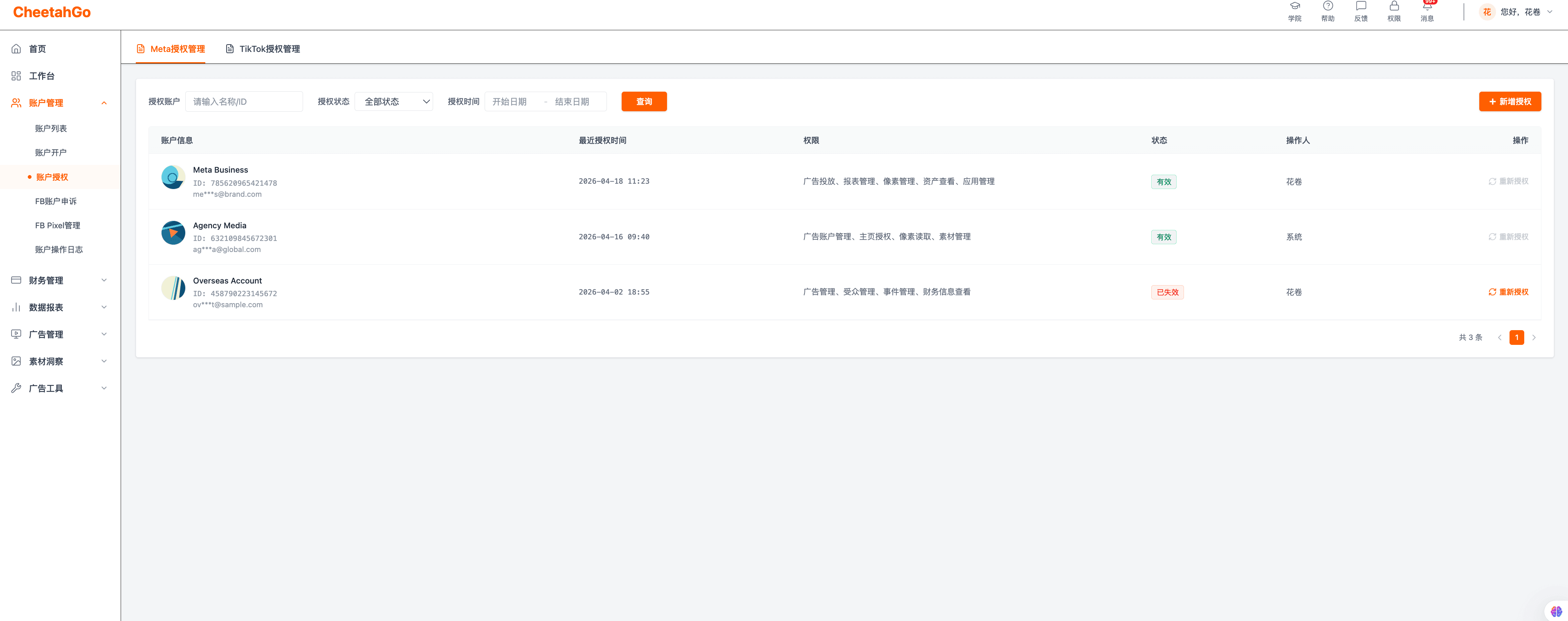Reauthorize the Overseas Account row

(1508, 292)
